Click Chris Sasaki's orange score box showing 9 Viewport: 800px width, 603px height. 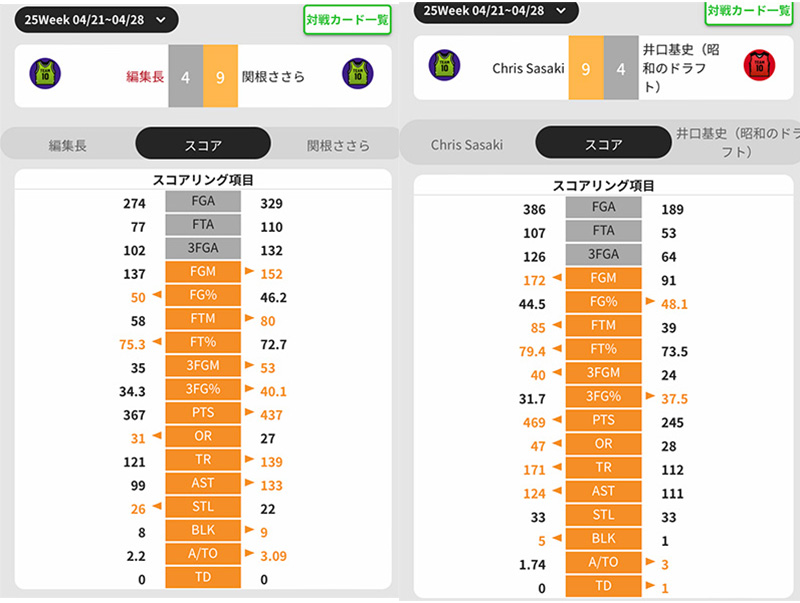585,68
